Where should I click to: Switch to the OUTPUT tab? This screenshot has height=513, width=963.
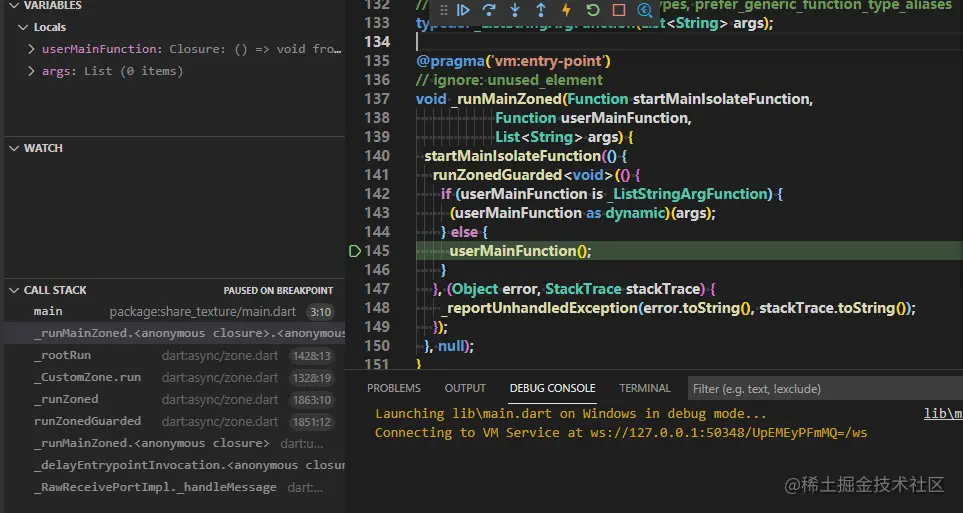click(x=465, y=388)
